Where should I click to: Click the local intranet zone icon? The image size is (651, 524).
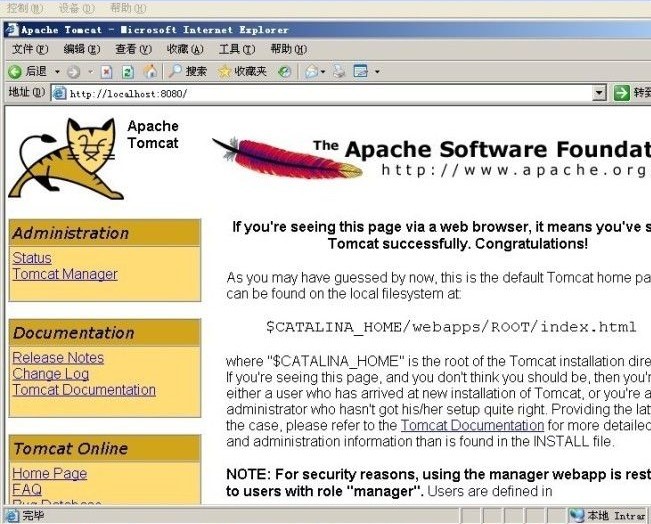[x=577, y=516]
